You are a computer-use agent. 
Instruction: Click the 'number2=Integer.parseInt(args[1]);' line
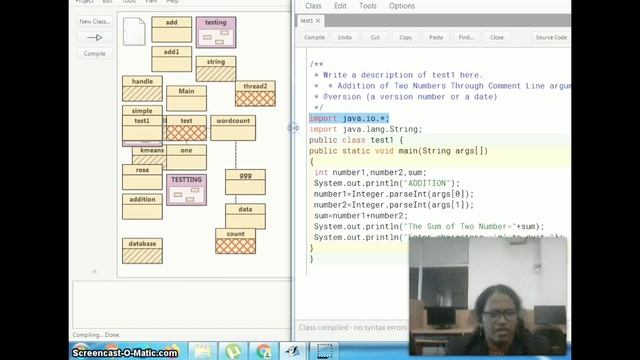(x=394, y=205)
